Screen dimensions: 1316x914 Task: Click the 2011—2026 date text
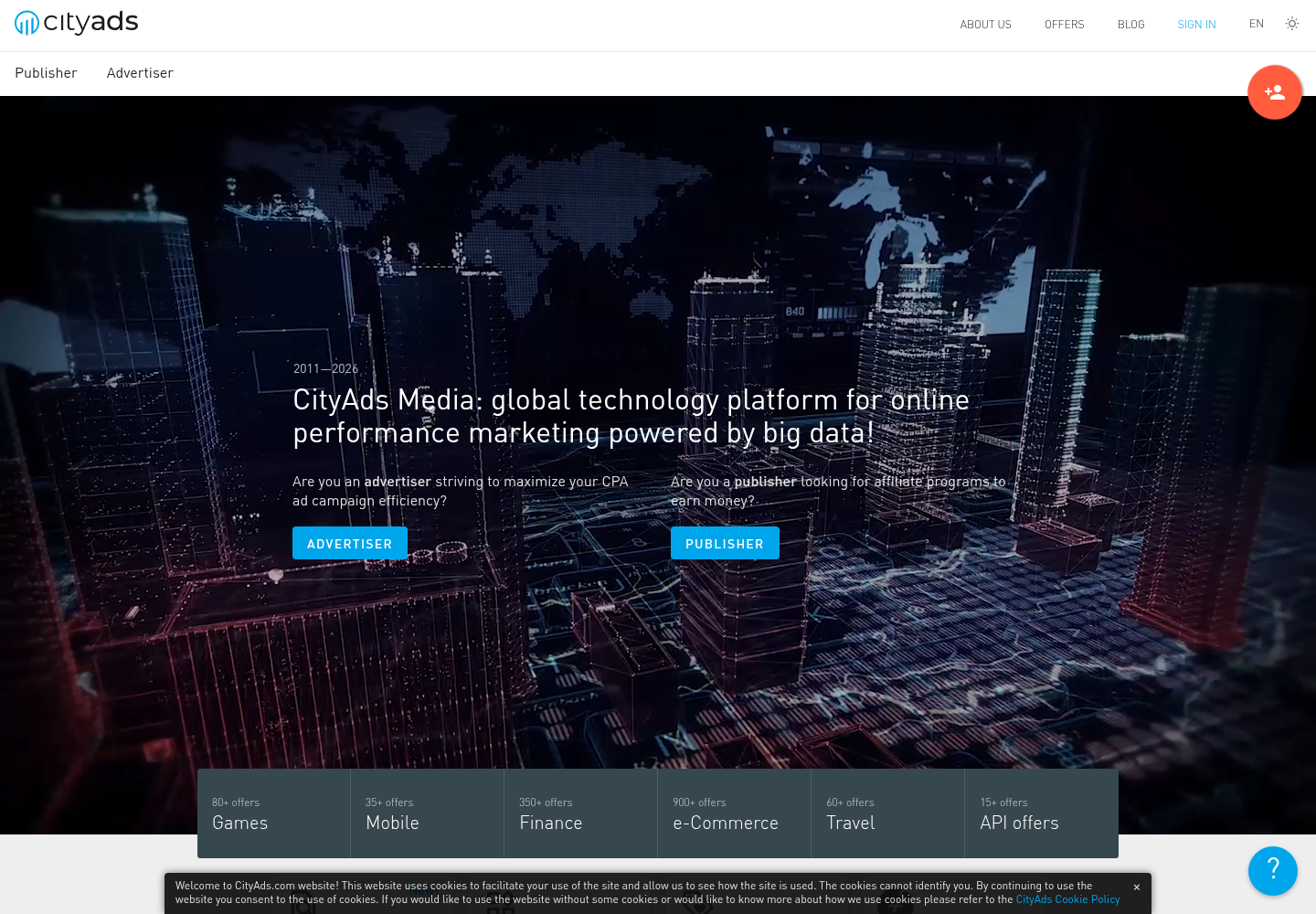(x=325, y=368)
